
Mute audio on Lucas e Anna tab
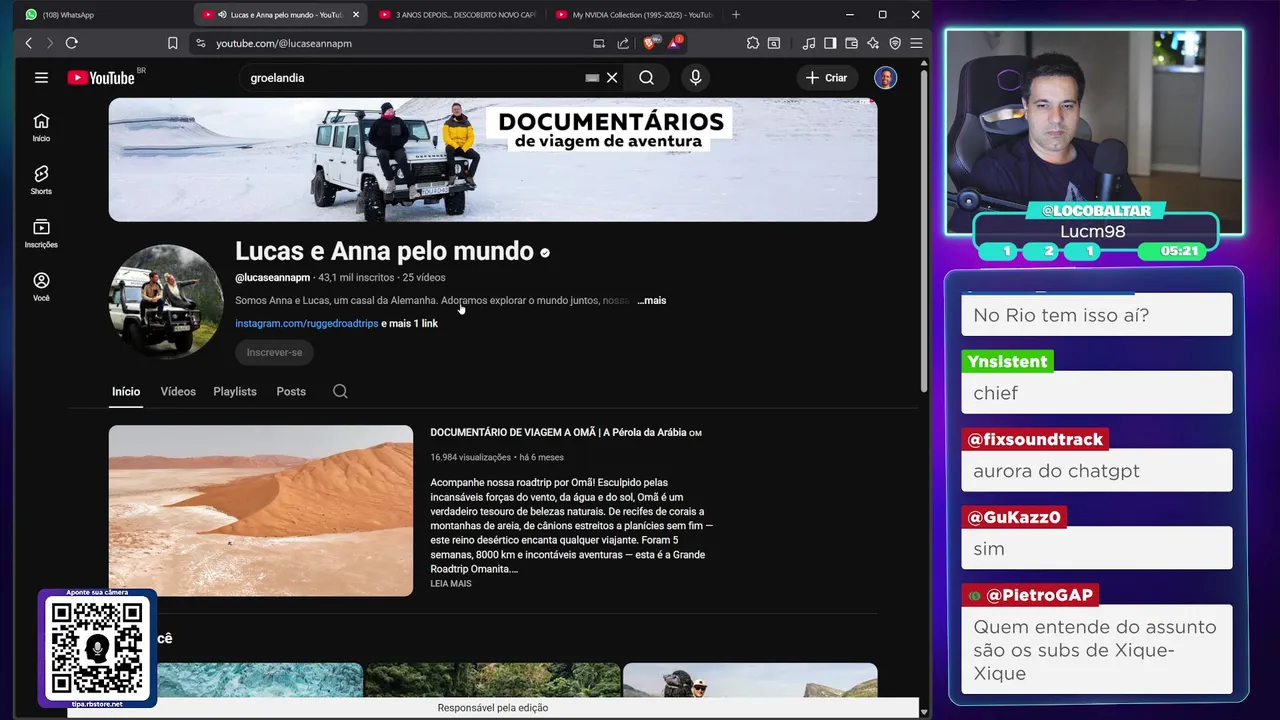221,14
